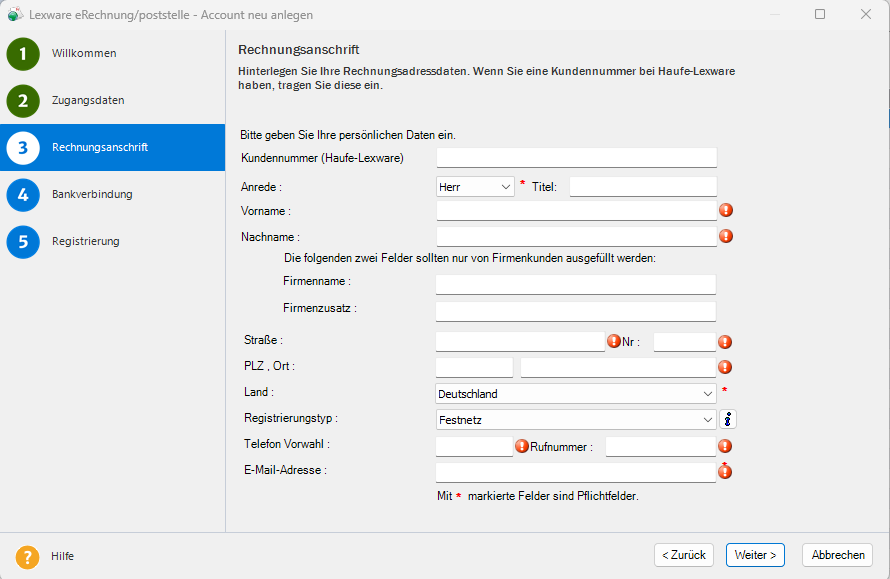Select the Bankverbindung step label
This screenshot has width=890, height=579.
coord(92,194)
